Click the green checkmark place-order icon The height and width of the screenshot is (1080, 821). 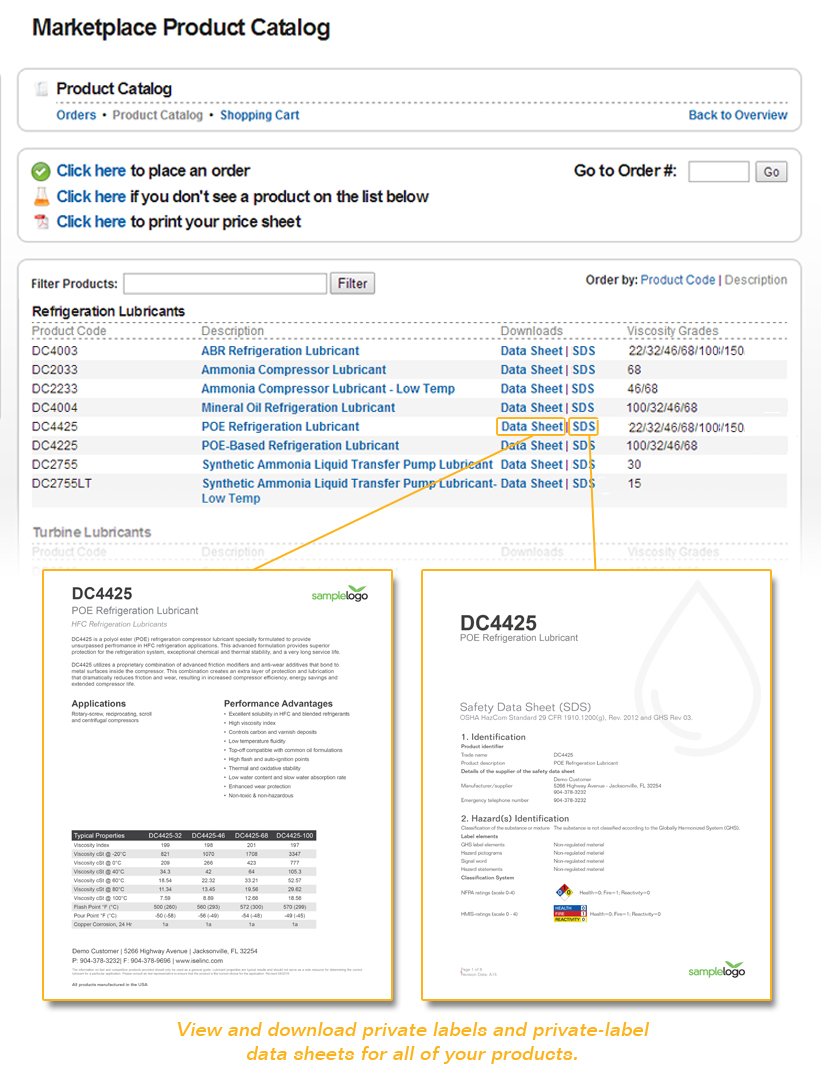(41, 171)
